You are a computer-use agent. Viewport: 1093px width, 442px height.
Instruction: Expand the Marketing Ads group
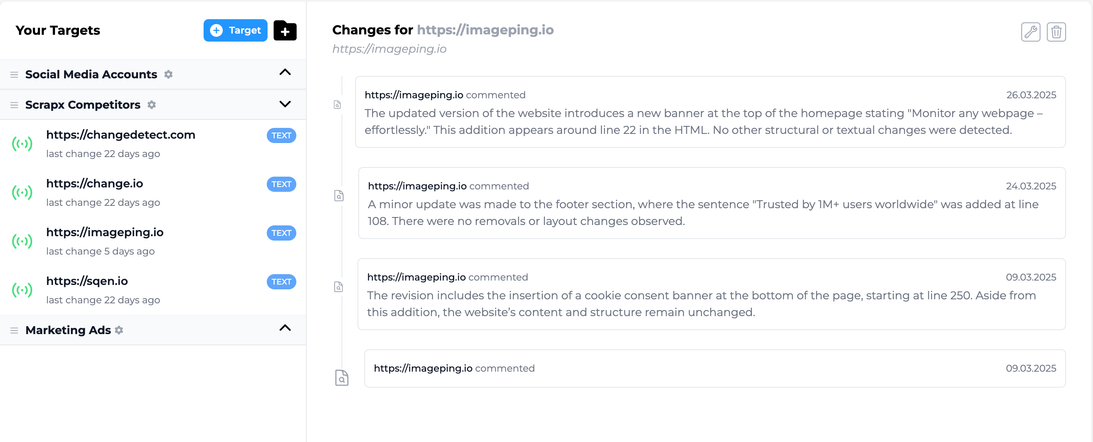pyautogui.click(x=284, y=328)
